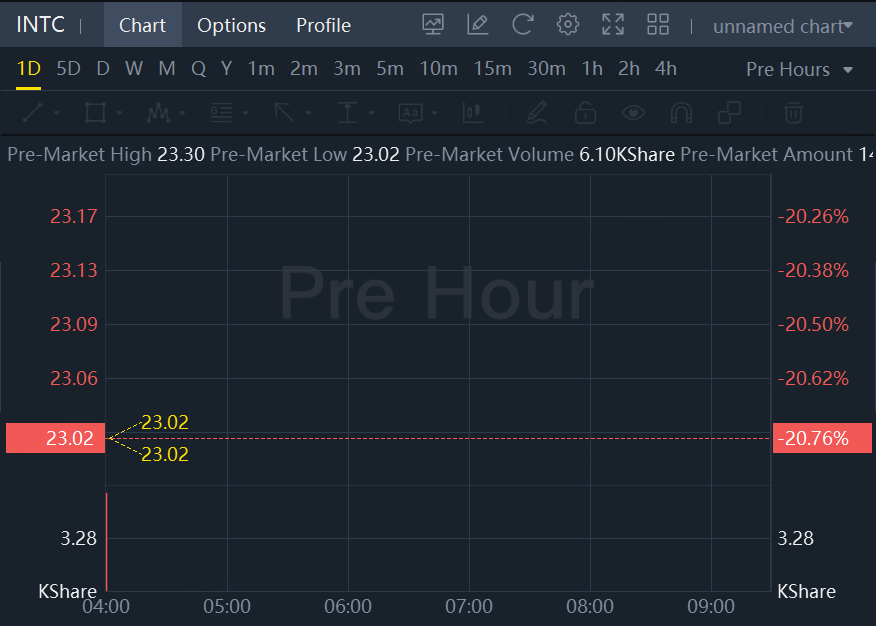Toggle the magnet snap mode

click(681, 113)
